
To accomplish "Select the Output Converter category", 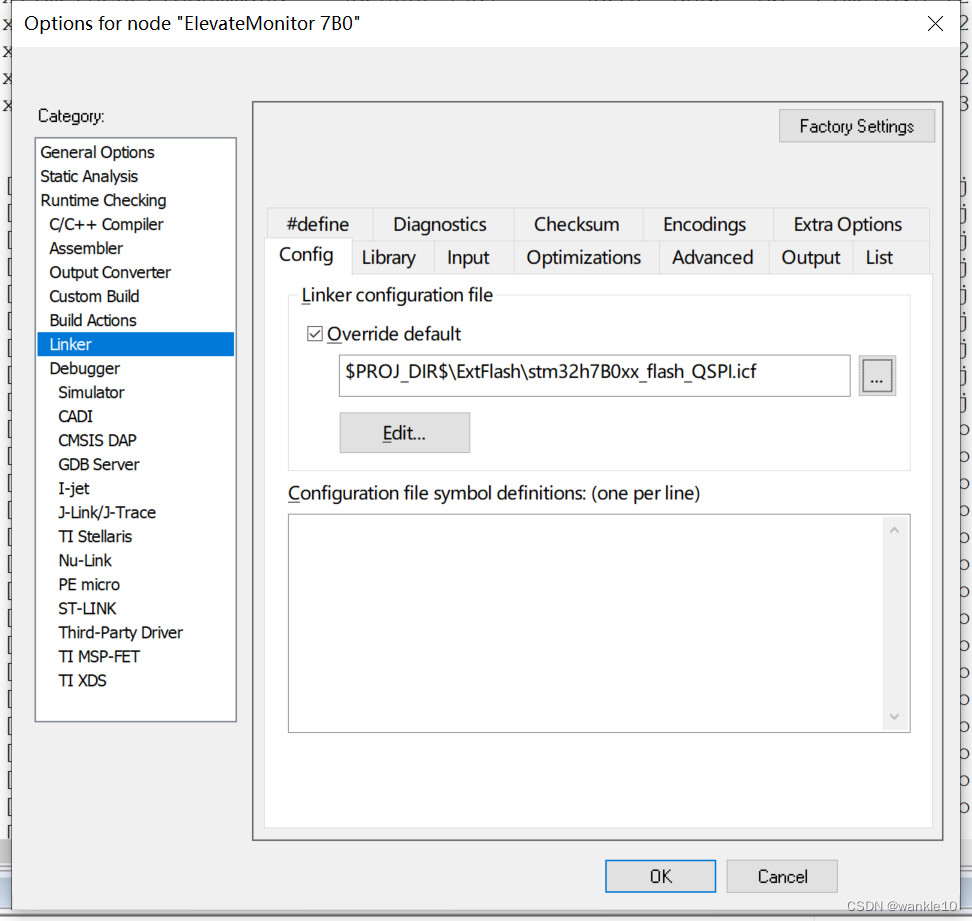I will [x=109, y=272].
